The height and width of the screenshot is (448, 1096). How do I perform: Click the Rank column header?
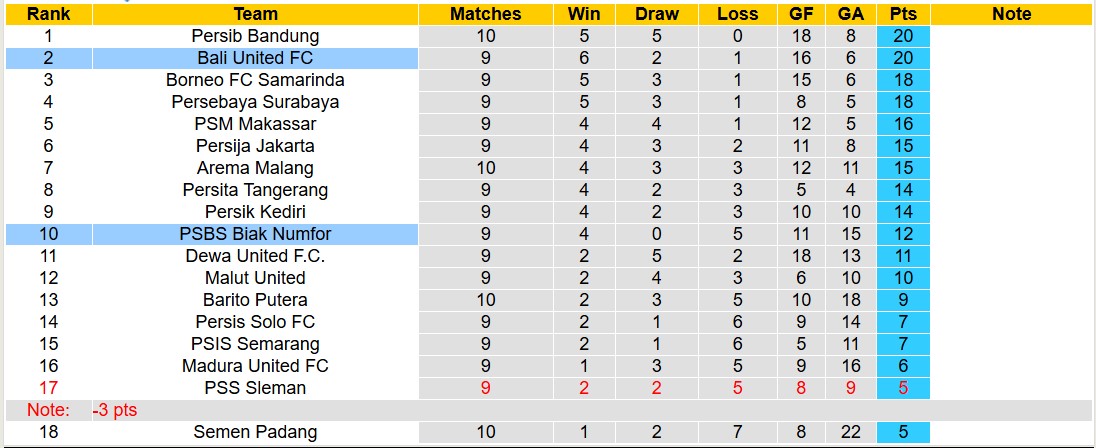(x=47, y=14)
